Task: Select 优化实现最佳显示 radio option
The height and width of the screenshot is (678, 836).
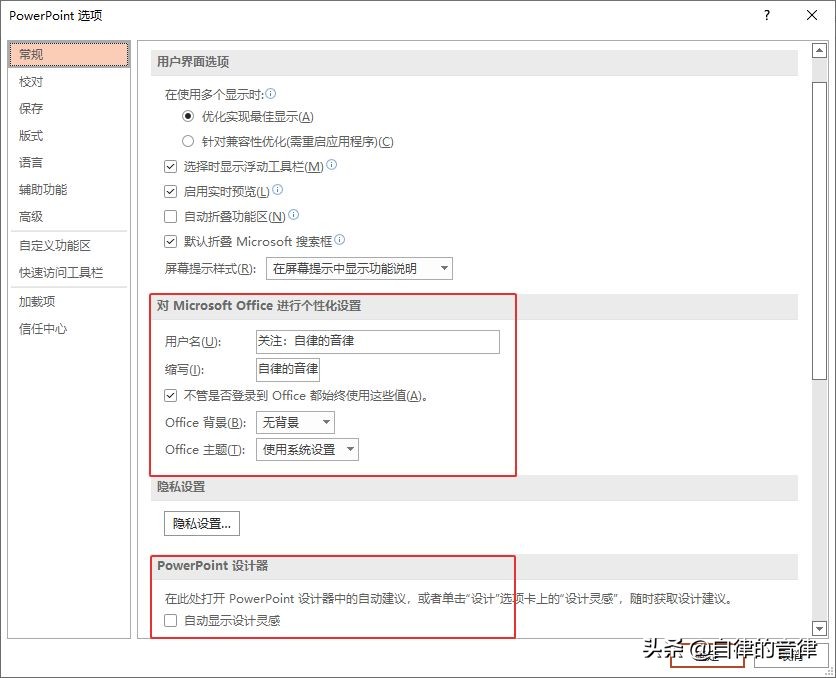Action: [188, 116]
